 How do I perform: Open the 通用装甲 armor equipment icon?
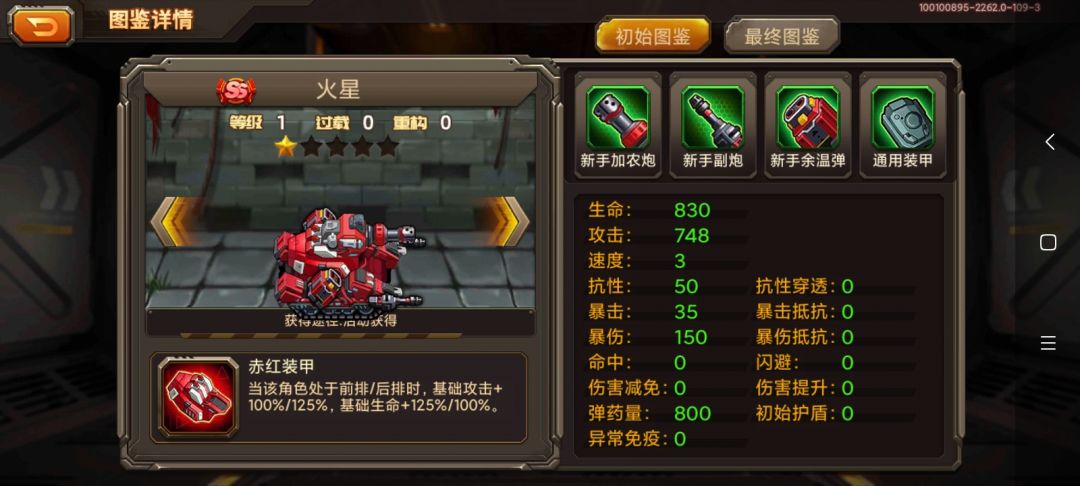[x=902, y=118]
